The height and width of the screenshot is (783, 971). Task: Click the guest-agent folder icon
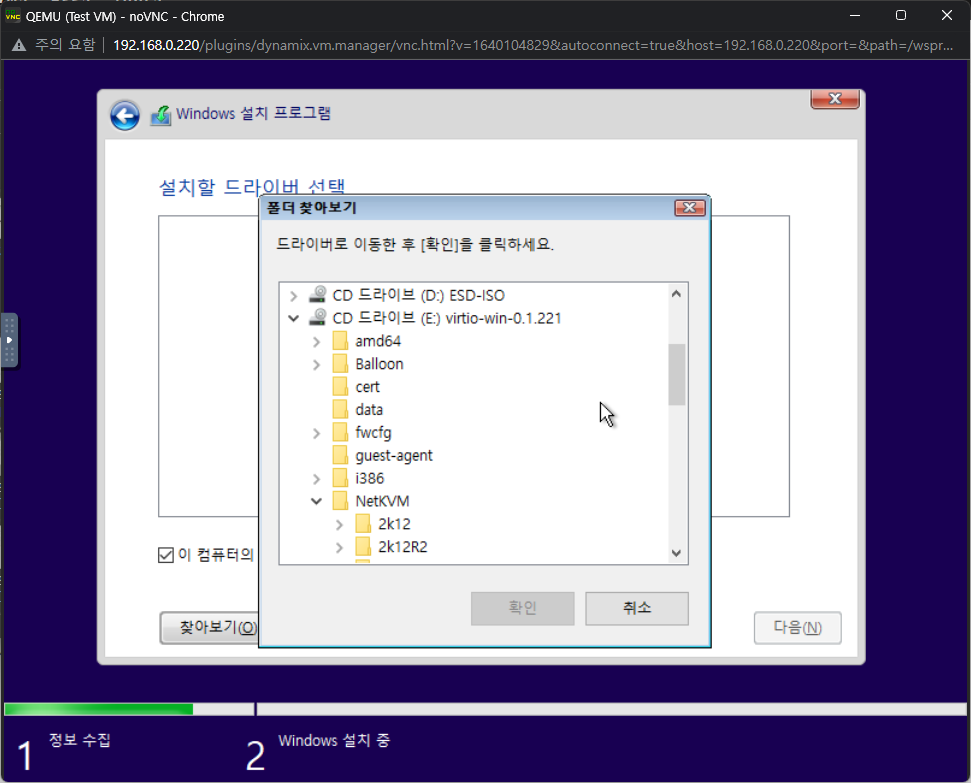pos(340,455)
